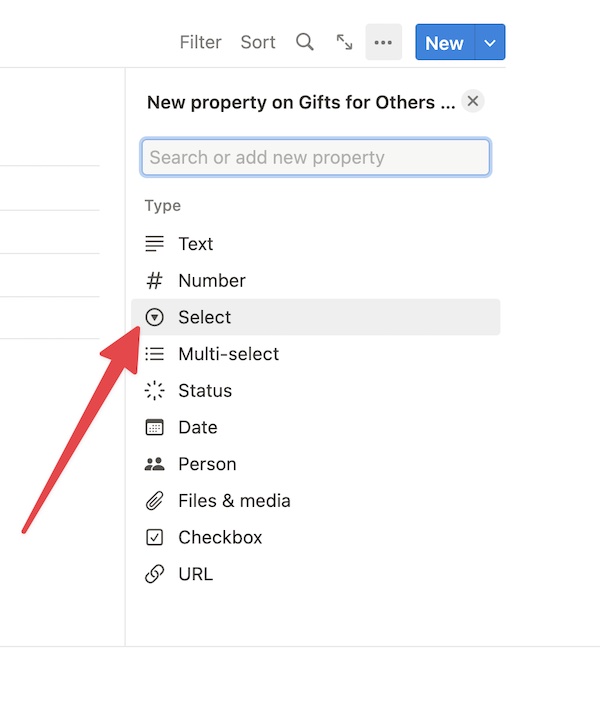Click the Files & media paperclip icon
Image resolution: width=600 pixels, height=714 pixels.
point(154,501)
